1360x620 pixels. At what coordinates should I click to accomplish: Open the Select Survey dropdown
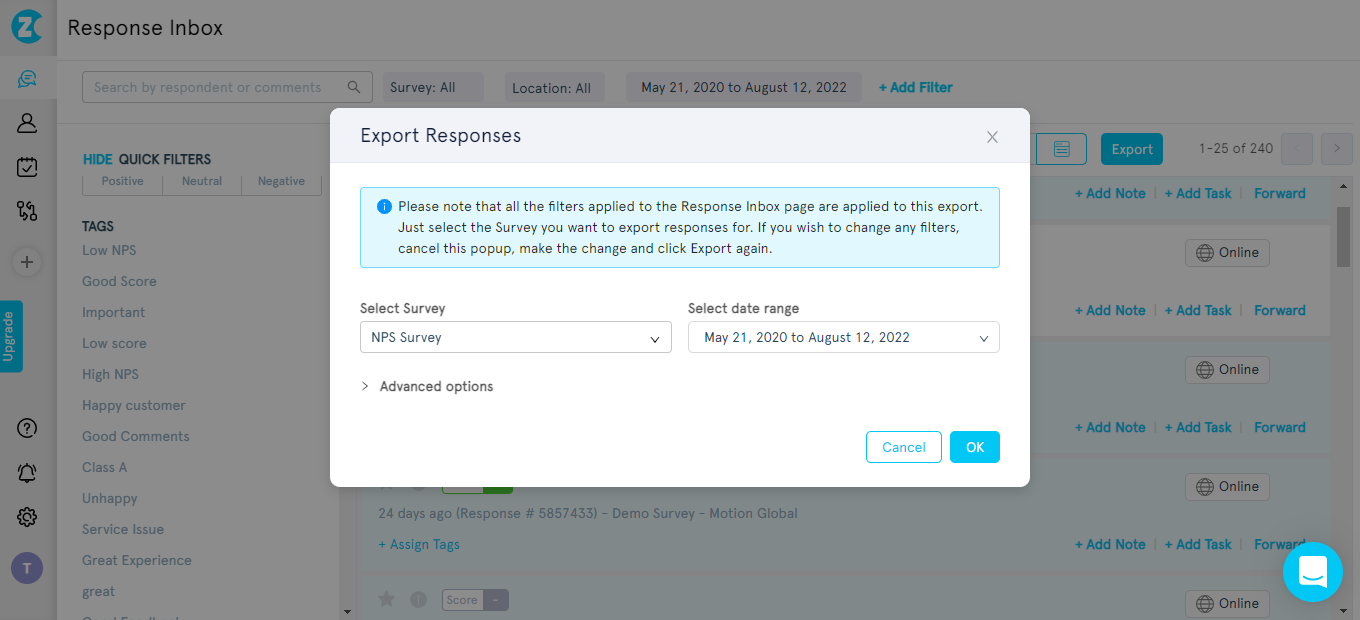click(515, 337)
